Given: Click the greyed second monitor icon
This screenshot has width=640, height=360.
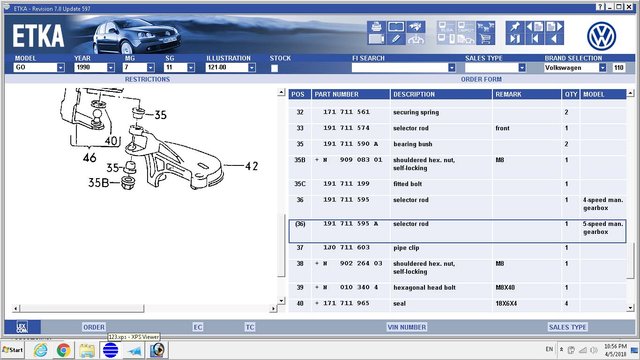Looking at the screenshot, I should pos(466,27).
